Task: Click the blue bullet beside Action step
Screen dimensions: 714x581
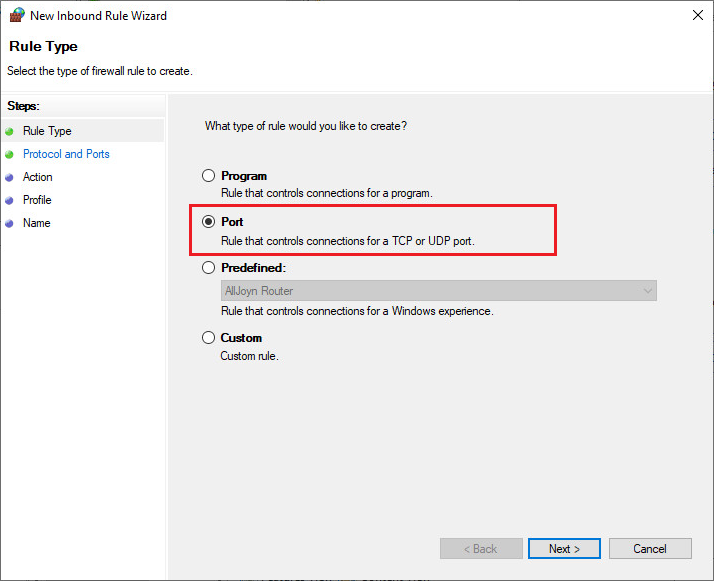Action: click(10, 177)
